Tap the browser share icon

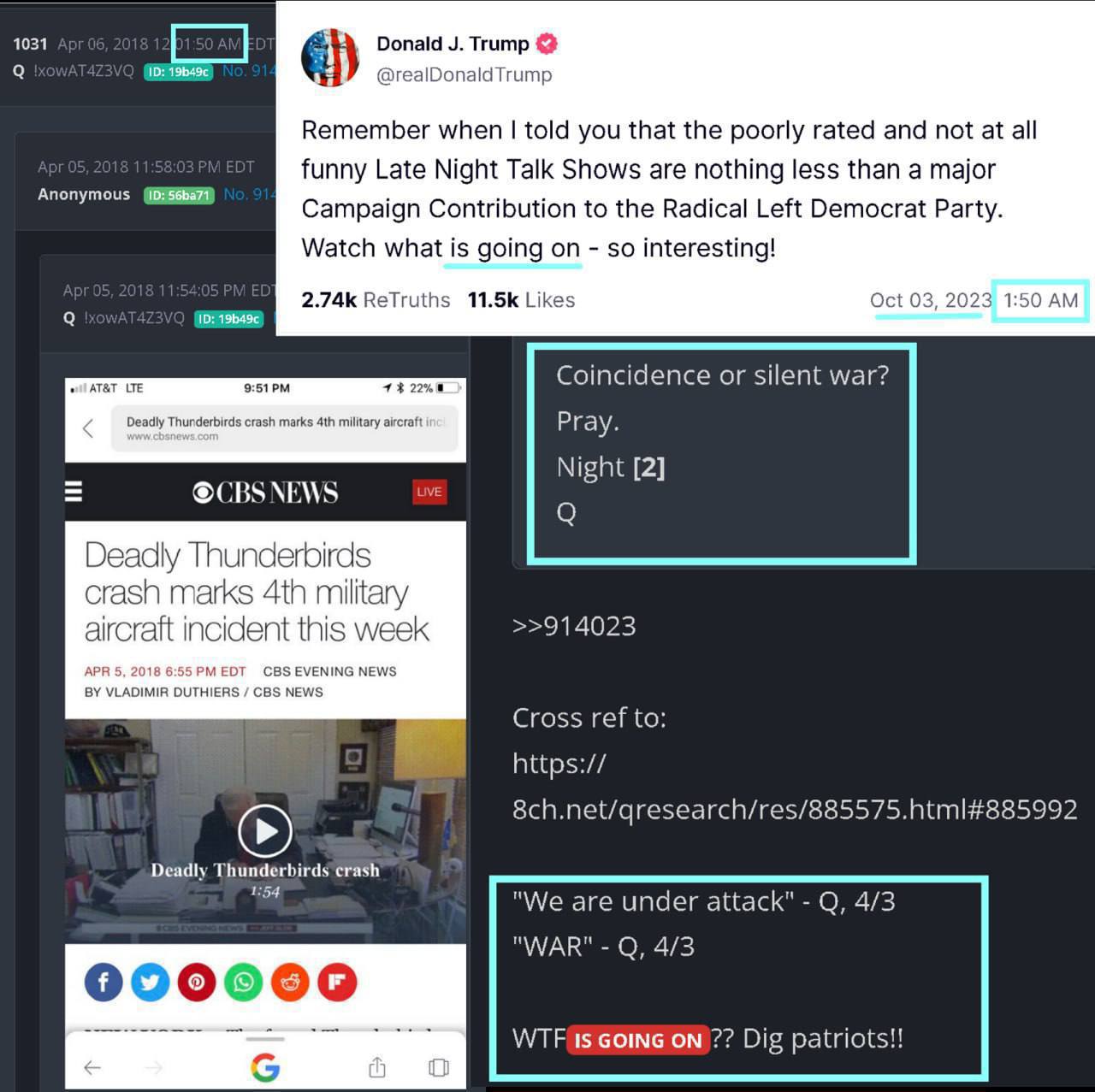[x=377, y=1066]
